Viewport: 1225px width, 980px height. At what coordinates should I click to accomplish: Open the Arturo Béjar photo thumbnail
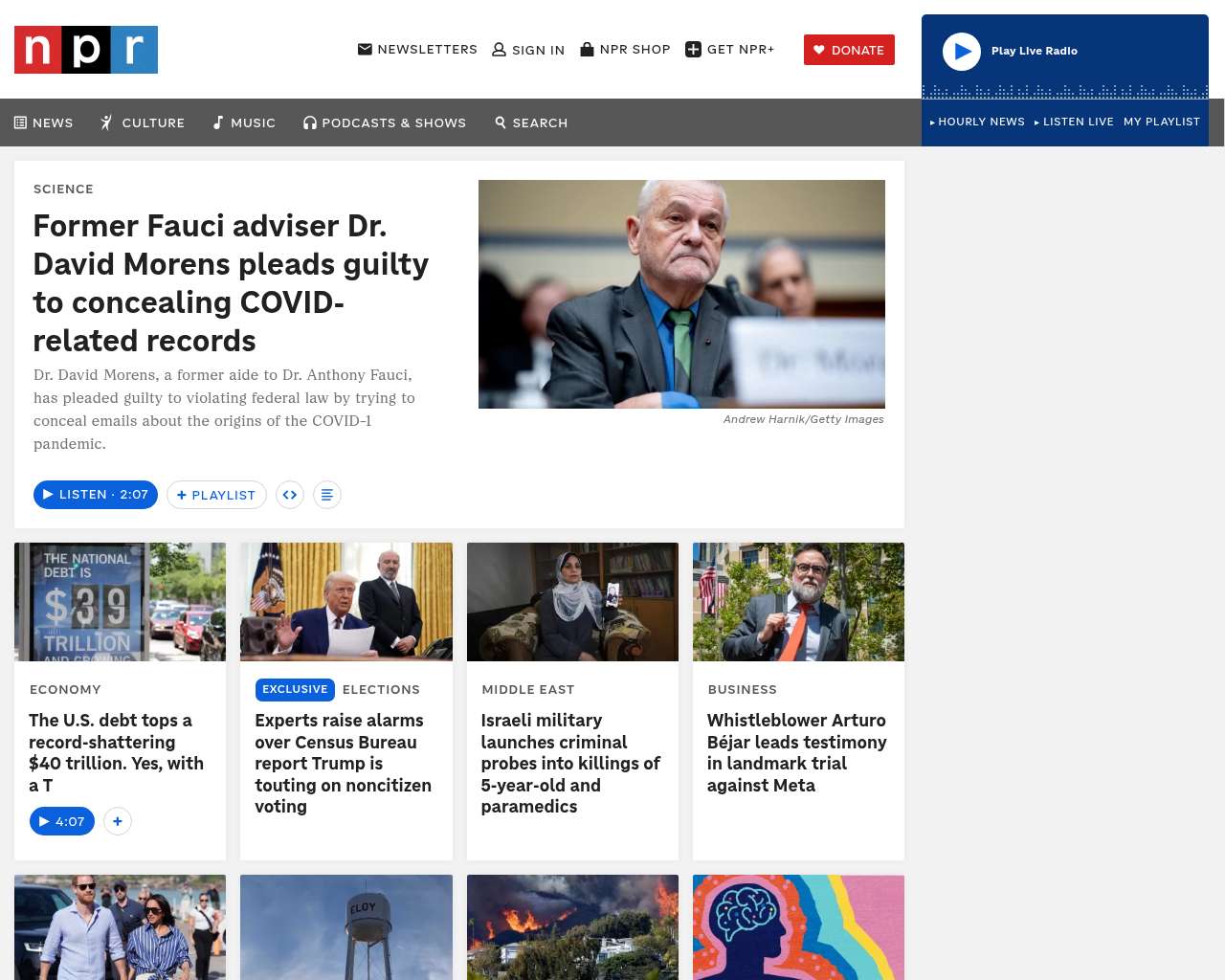tap(798, 602)
